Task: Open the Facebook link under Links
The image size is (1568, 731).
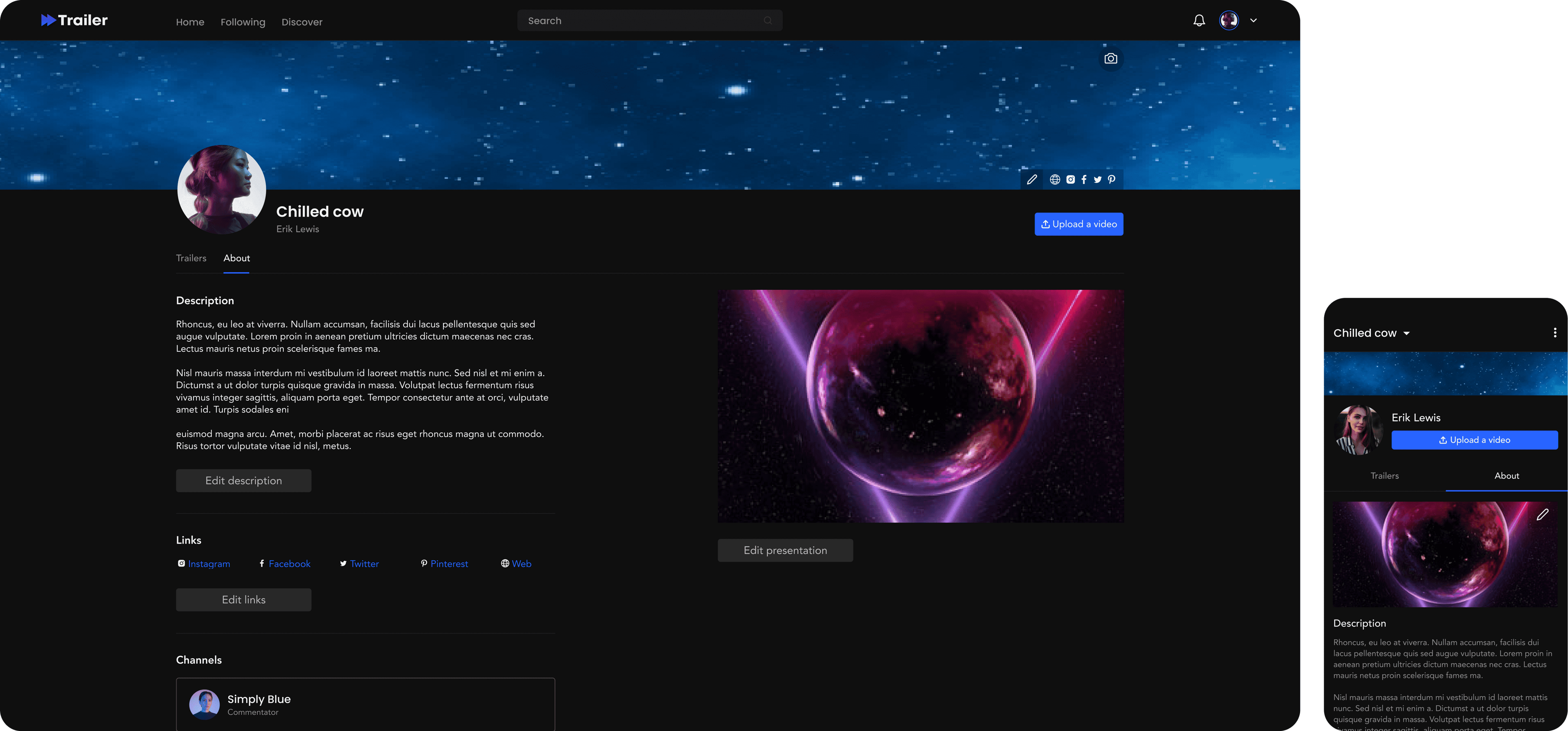Action: [284, 564]
